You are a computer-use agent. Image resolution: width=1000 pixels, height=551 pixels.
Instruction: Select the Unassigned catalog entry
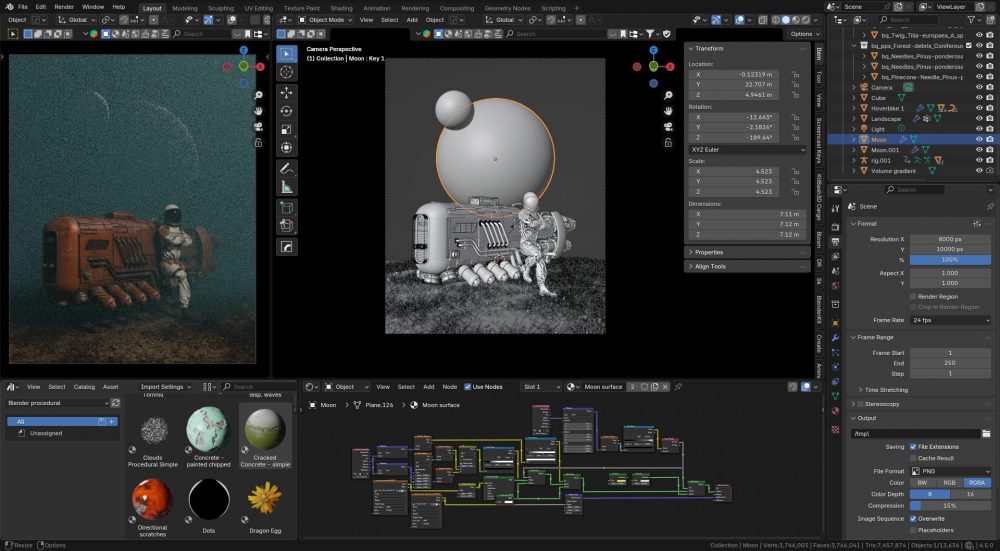coord(46,433)
